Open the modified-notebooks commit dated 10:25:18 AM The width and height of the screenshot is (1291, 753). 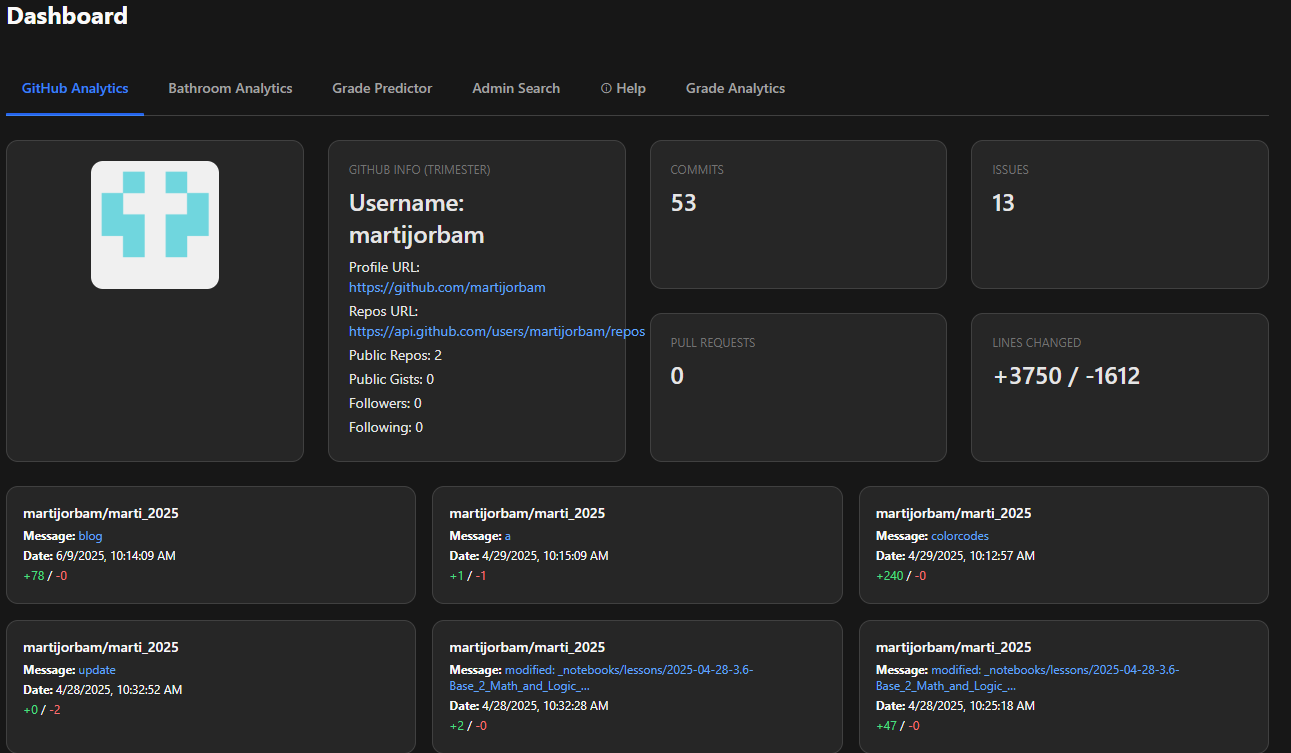[1028, 678]
